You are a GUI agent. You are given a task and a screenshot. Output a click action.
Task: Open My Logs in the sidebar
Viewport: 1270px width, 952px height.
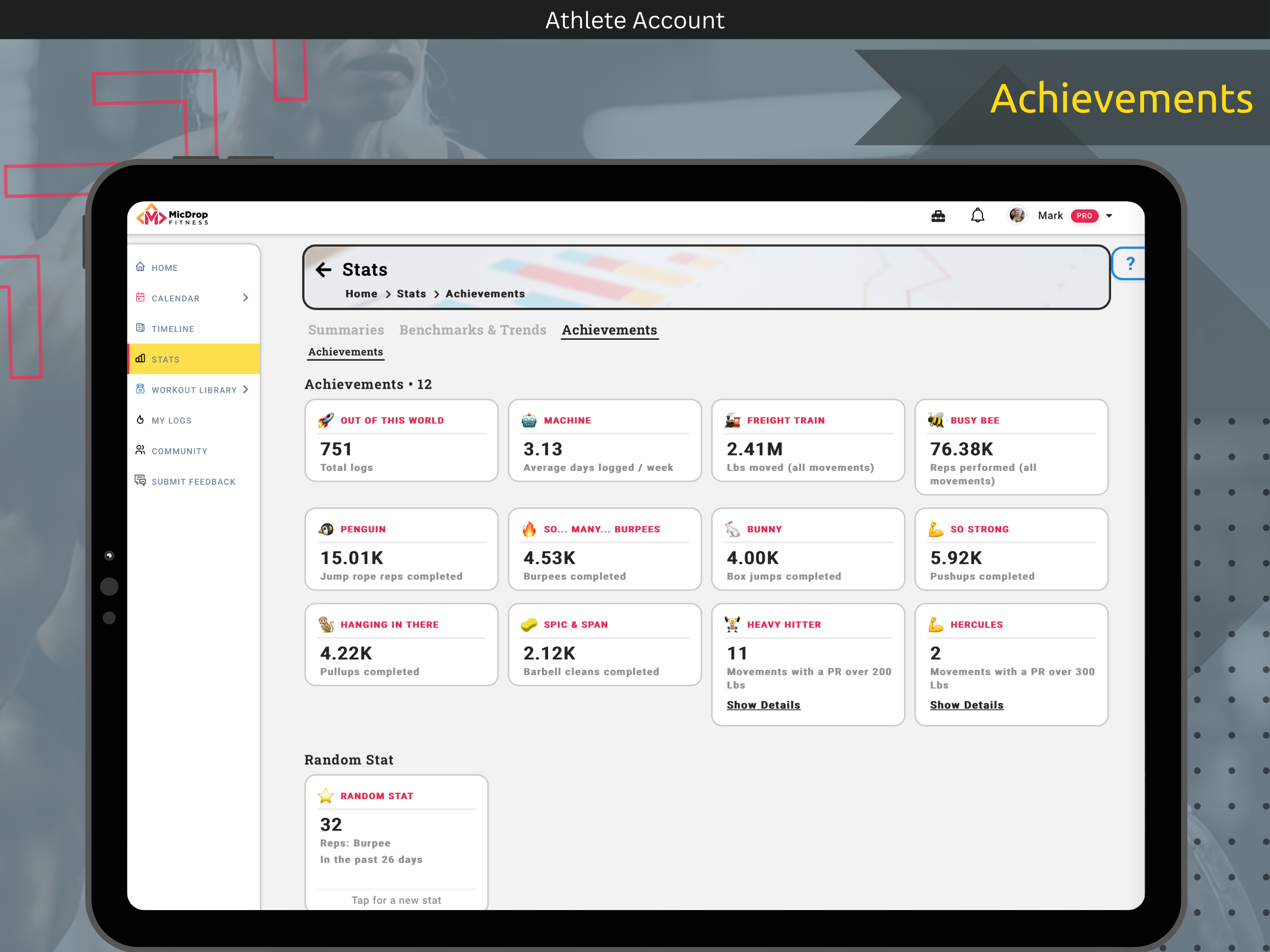[x=194, y=420]
